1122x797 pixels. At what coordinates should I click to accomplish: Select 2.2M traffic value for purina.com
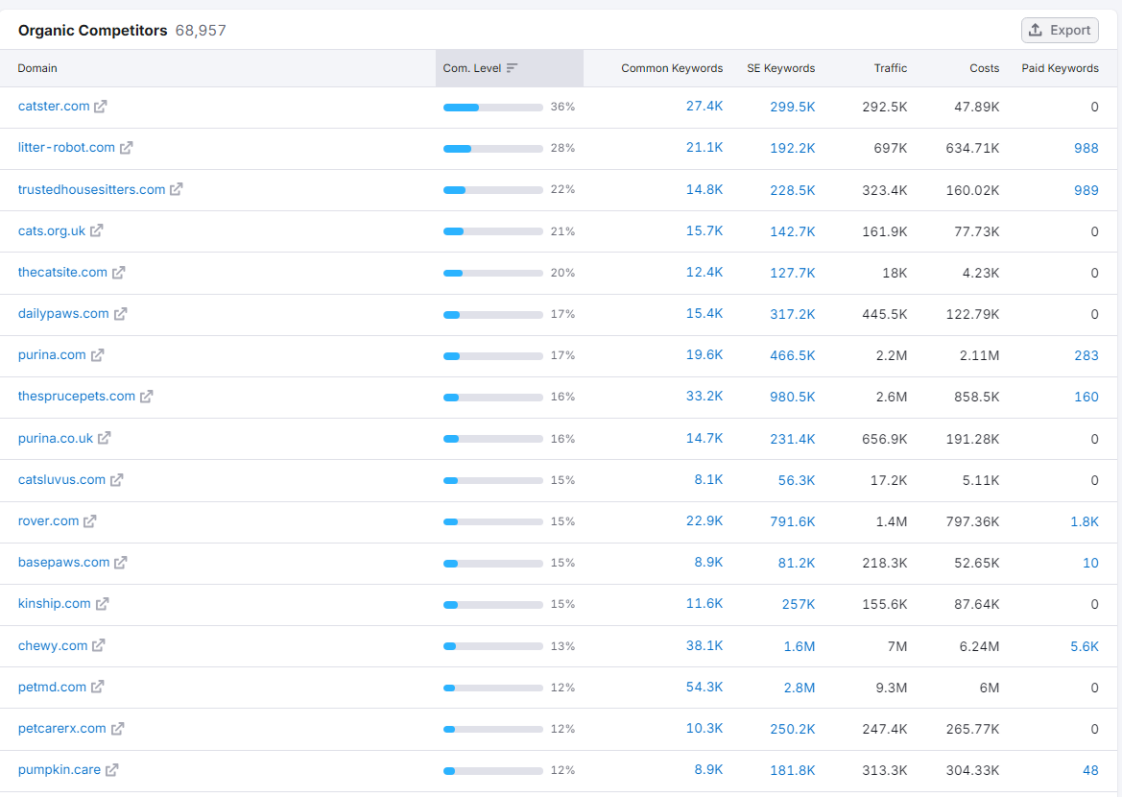pyautogui.click(x=891, y=356)
